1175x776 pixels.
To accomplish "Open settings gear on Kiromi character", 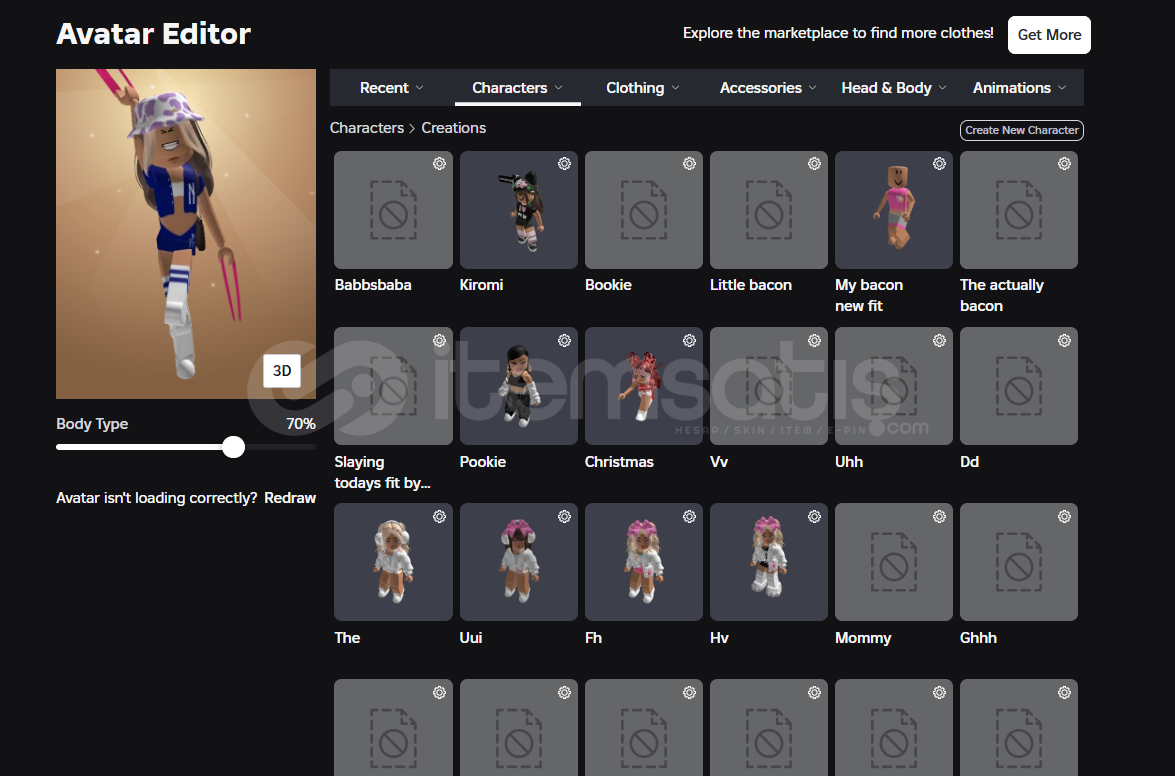I will [564, 163].
